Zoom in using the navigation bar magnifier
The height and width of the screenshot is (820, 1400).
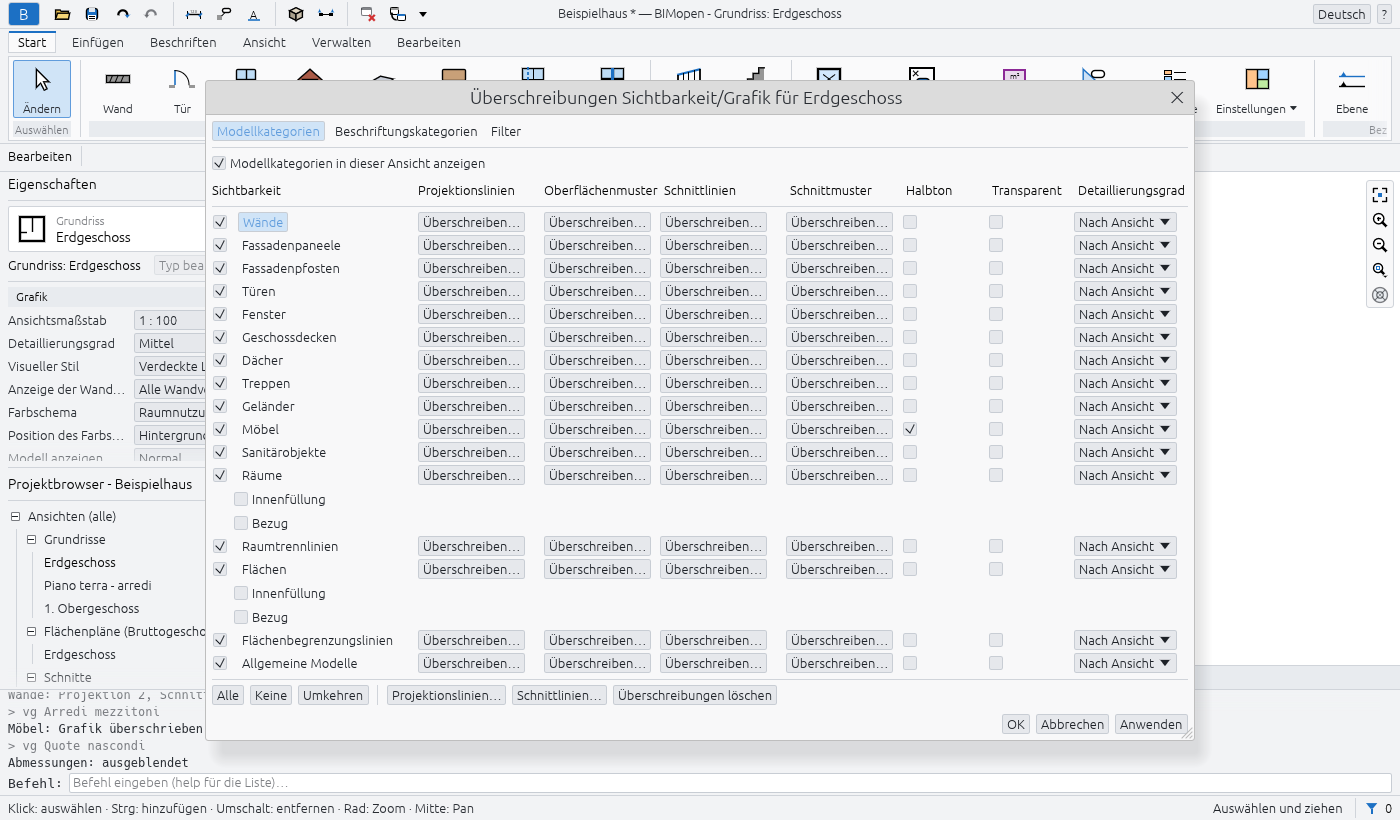[1380, 220]
